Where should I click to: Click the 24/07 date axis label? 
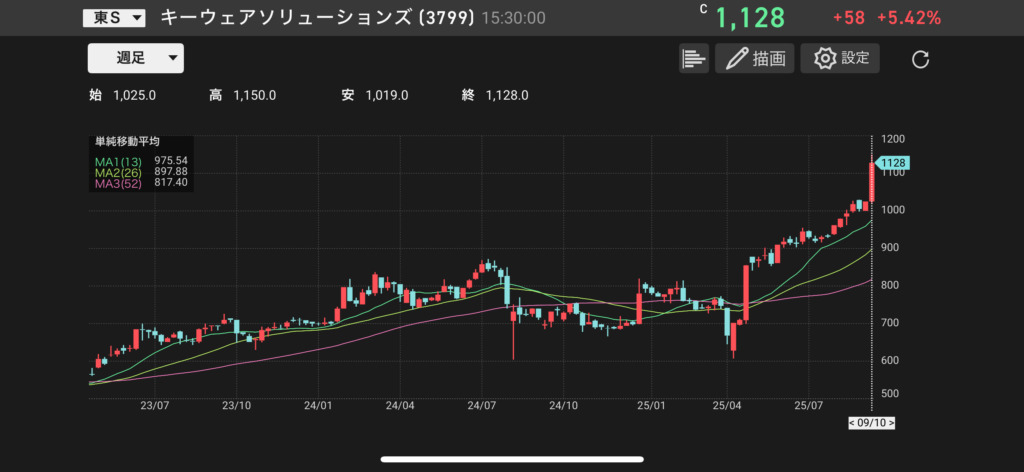[481, 405]
